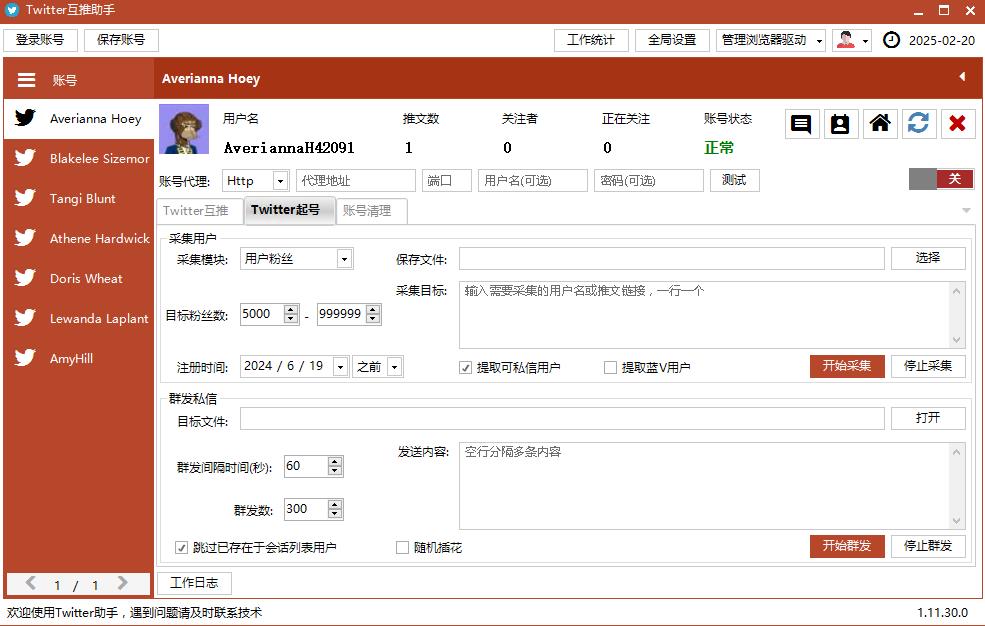Increase minimum 目标粉丝数 with up arrow
This screenshot has width=985, height=626.
click(291, 310)
